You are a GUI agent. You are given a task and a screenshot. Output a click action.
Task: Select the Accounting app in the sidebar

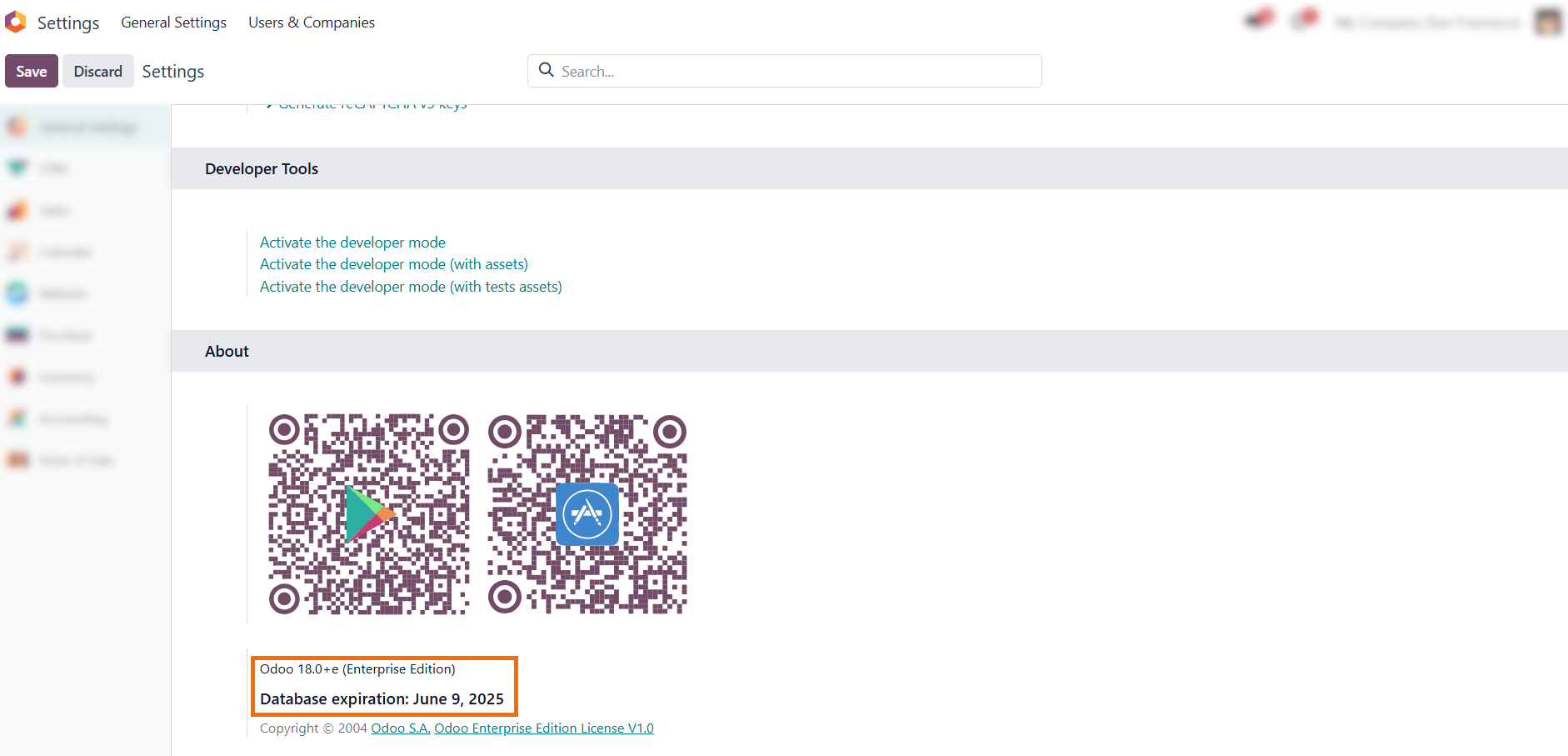(85, 418)
